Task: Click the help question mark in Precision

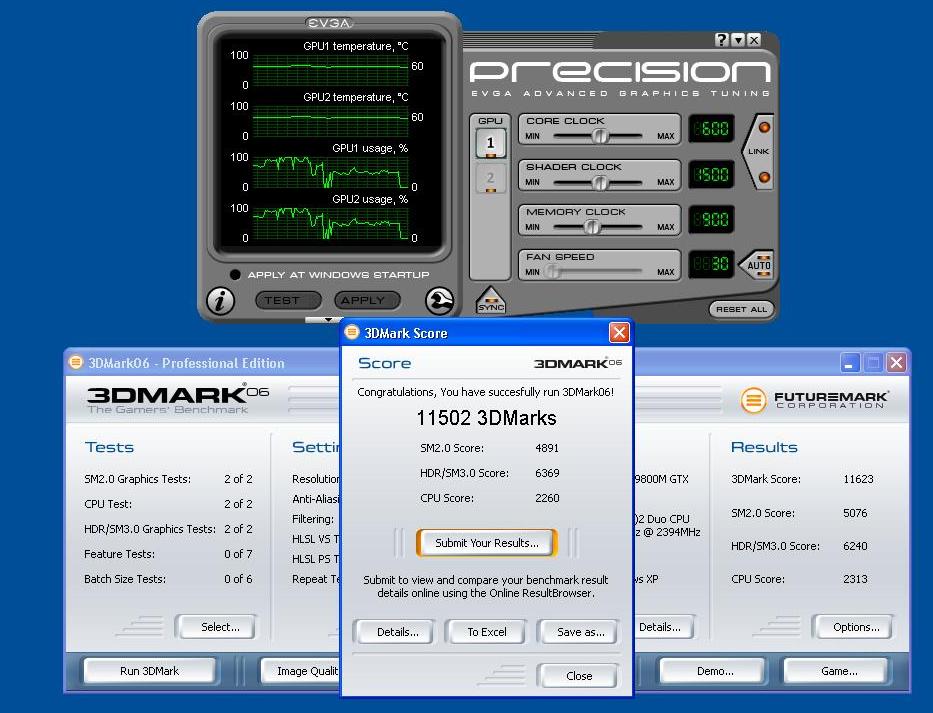Action: click(x=722, y=40)
